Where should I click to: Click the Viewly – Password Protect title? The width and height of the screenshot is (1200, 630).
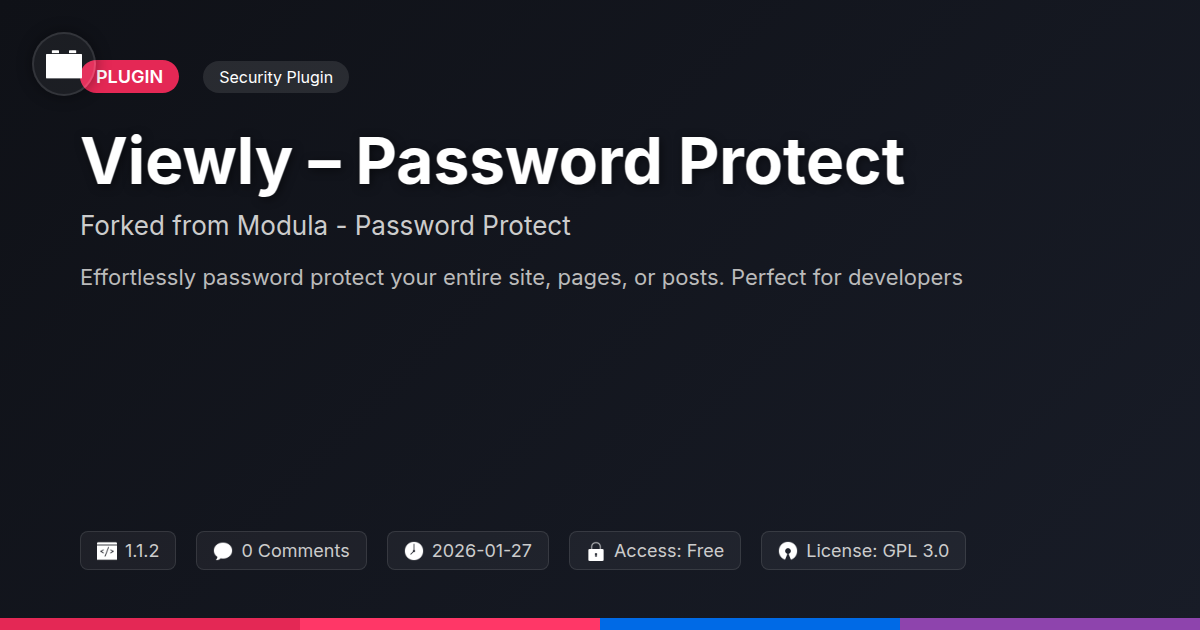tap(492, 160)
